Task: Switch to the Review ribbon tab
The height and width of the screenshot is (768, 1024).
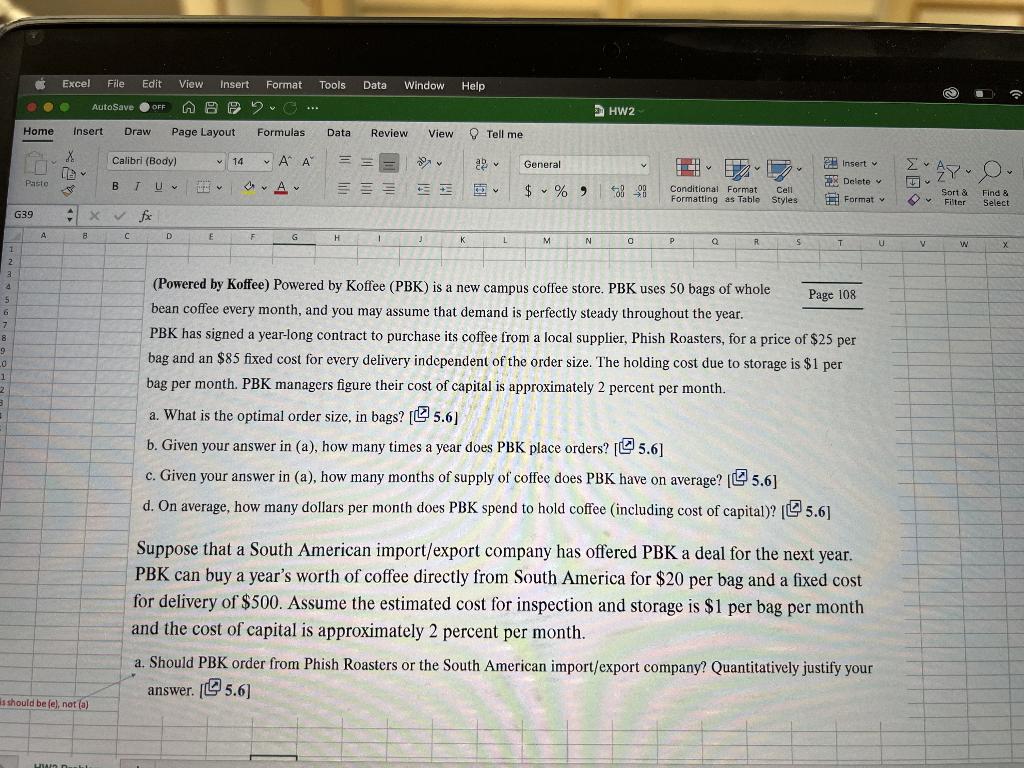Action: click(x=389, y=133)
